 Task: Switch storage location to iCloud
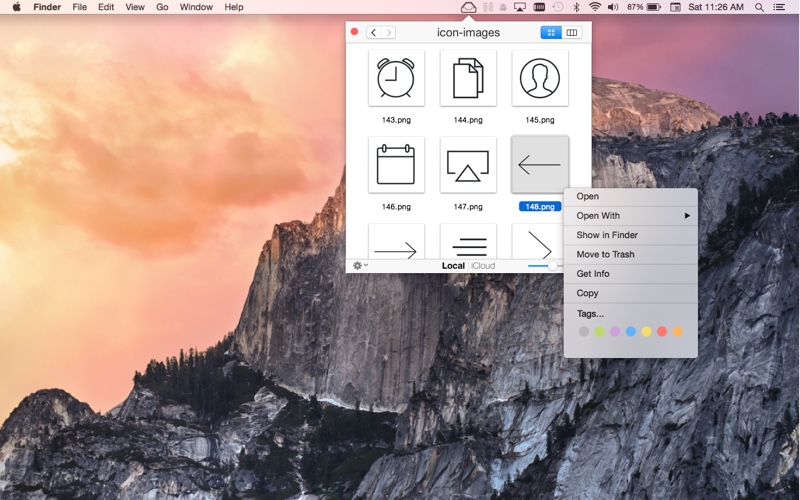click(483, 266)
